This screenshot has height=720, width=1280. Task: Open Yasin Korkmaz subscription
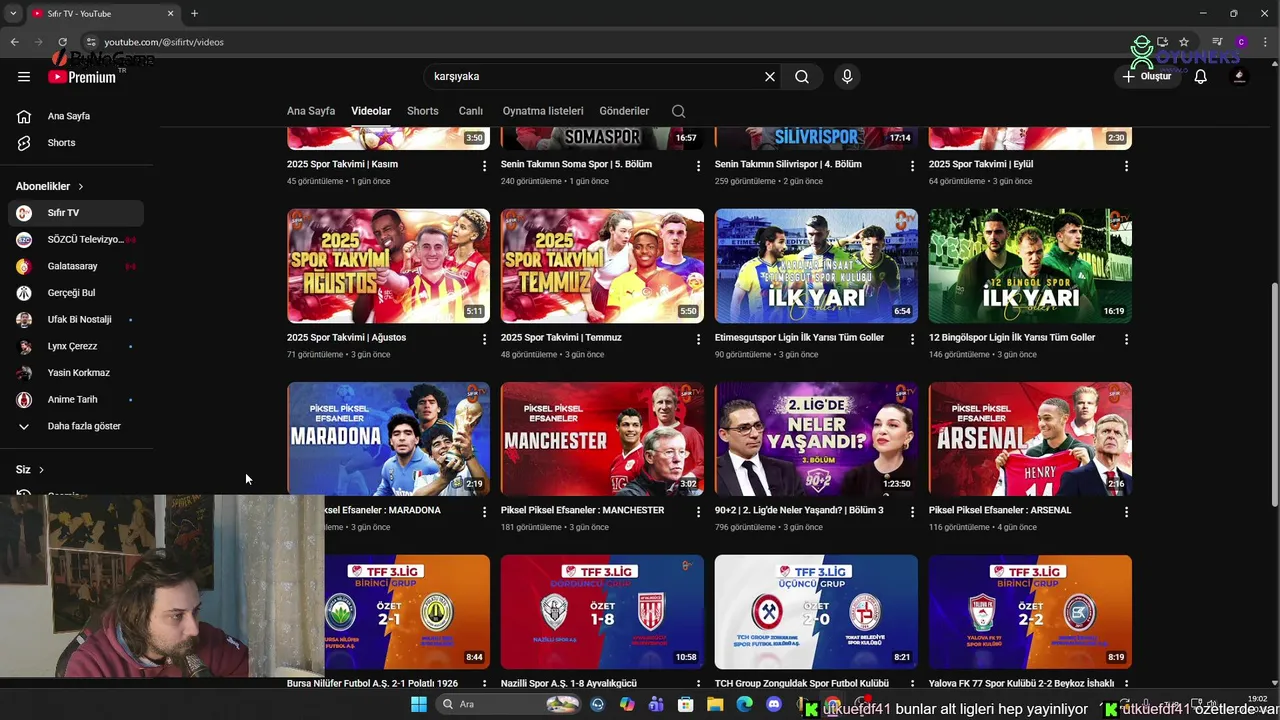click(75, 373)
